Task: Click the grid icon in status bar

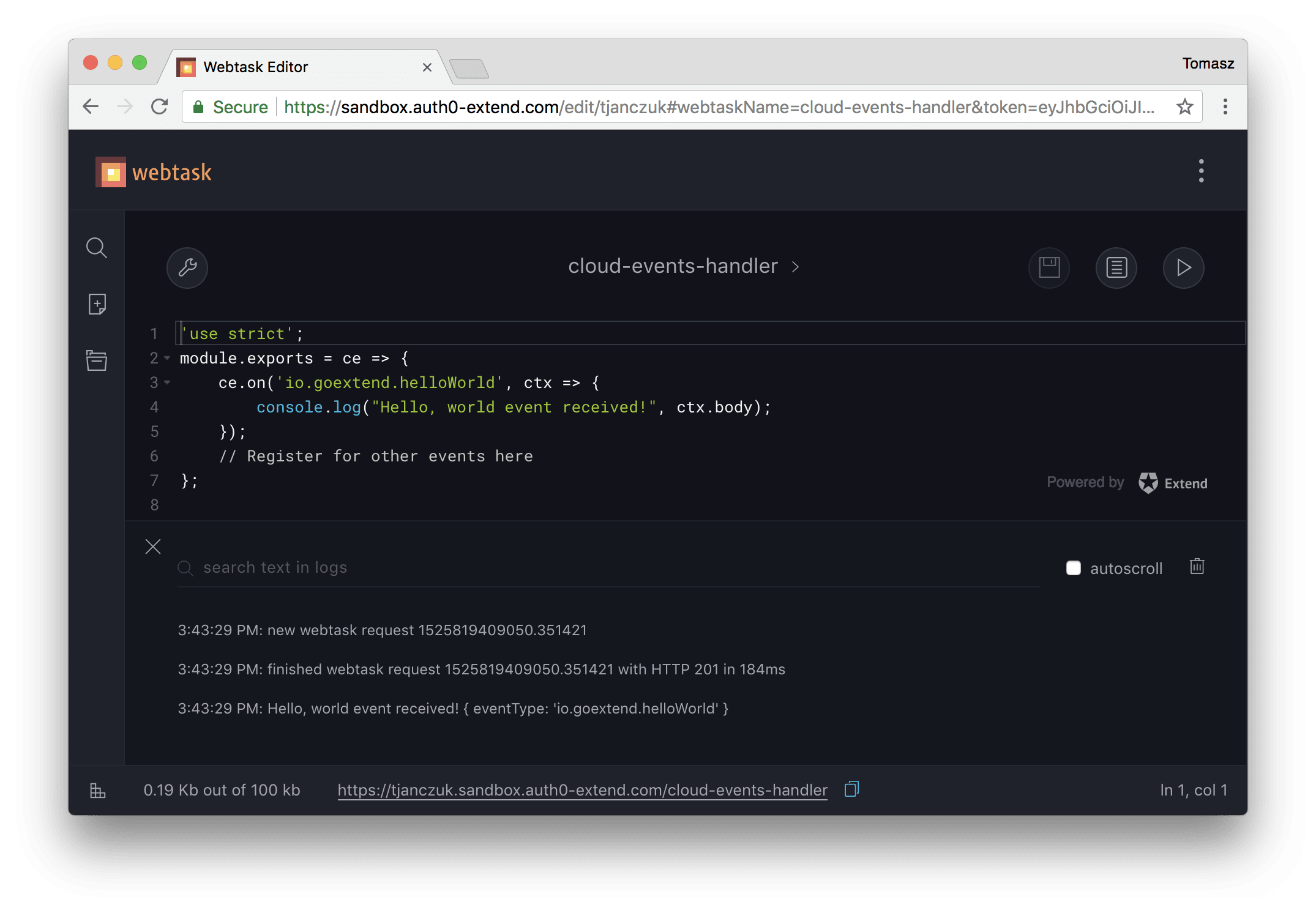Action: coord(98,790)
